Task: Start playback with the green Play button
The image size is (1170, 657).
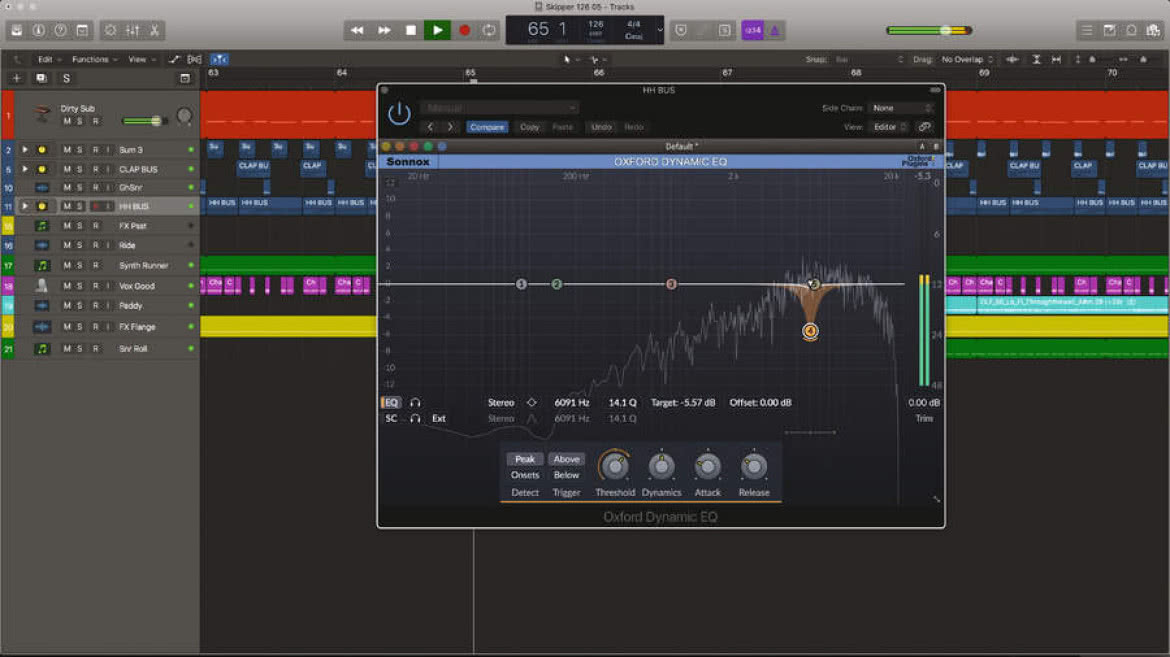Action: 437,31
